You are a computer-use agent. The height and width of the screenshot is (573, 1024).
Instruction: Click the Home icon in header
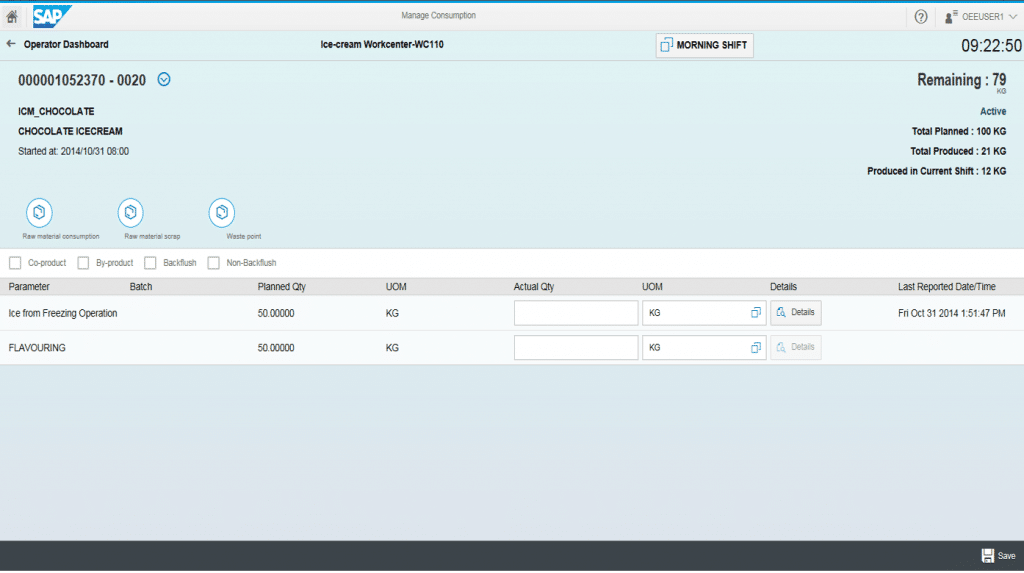12,16
